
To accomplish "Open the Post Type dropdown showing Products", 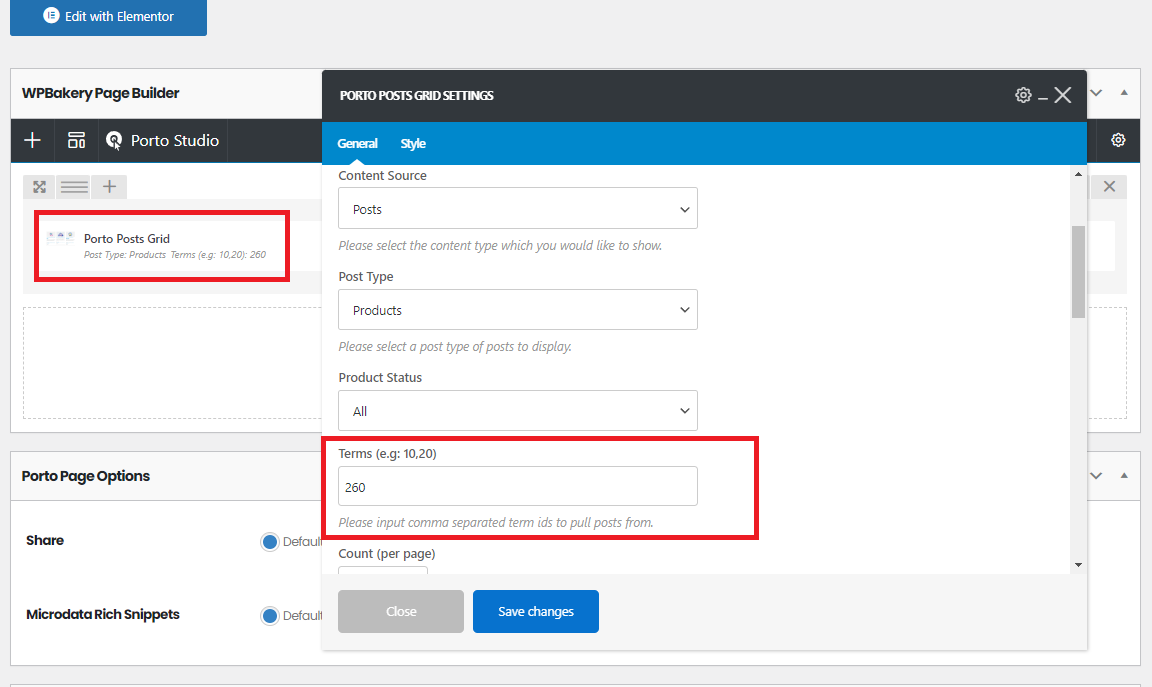I will click(x=518, y=309).
